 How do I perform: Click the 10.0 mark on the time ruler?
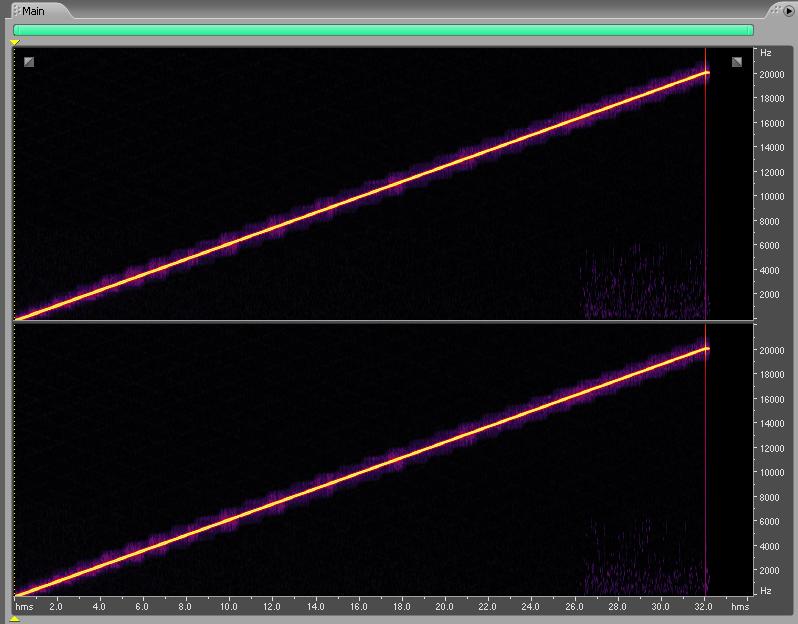pyautogui.click(x=229, y=607)
